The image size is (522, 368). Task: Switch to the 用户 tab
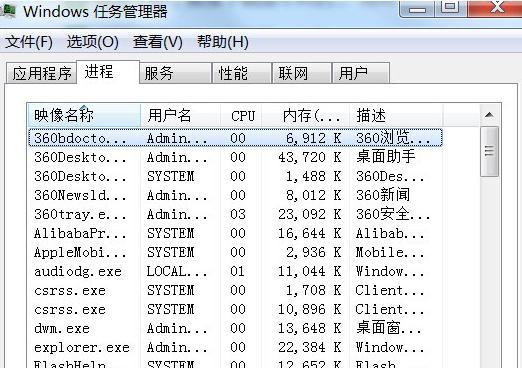click(x=361, y=73)
